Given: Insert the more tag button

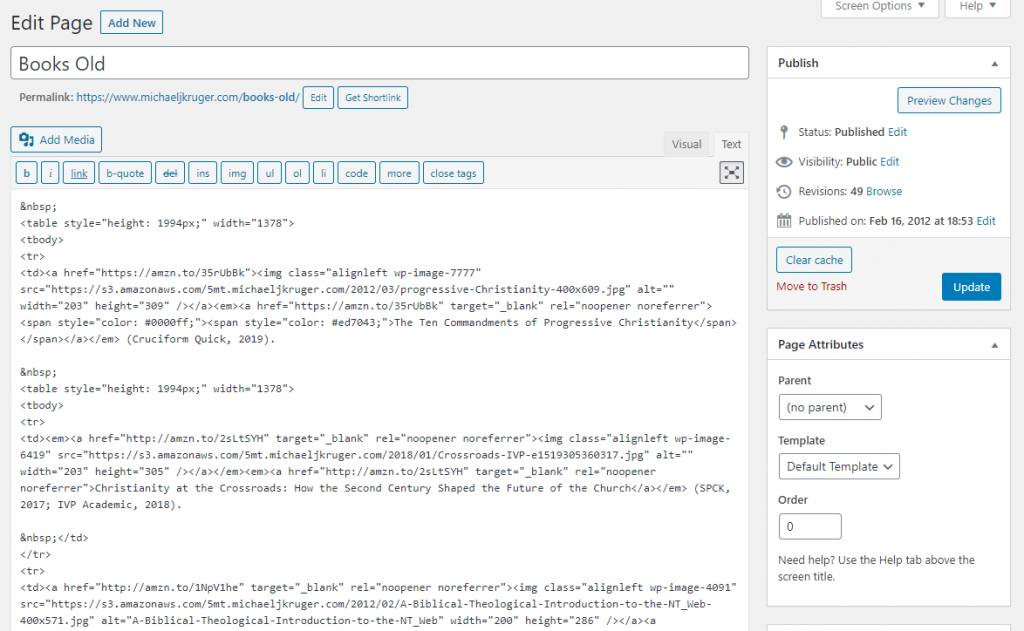Looking at the screenshot, I should (399, 173).
